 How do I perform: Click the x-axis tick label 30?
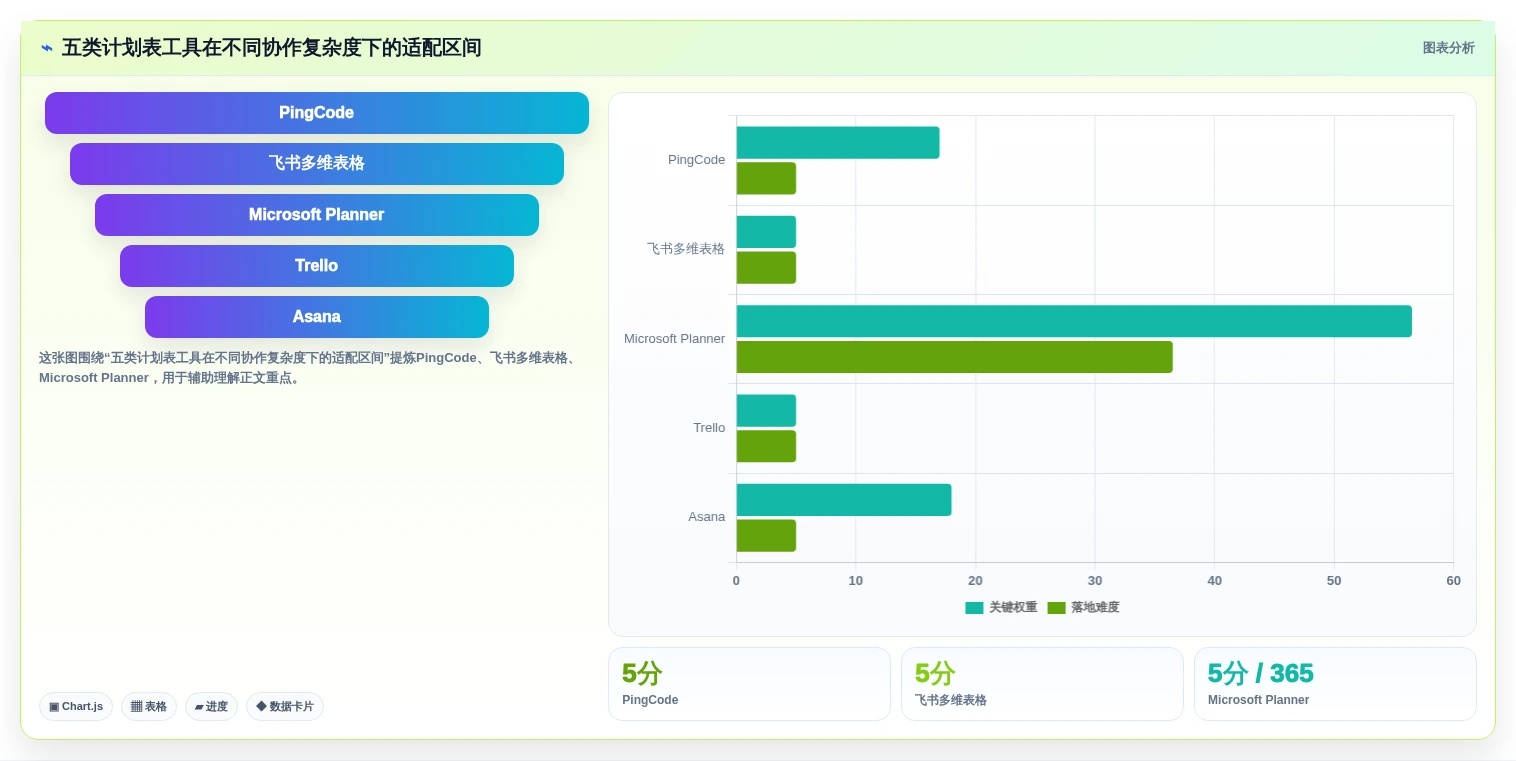tap(1095, 581)
